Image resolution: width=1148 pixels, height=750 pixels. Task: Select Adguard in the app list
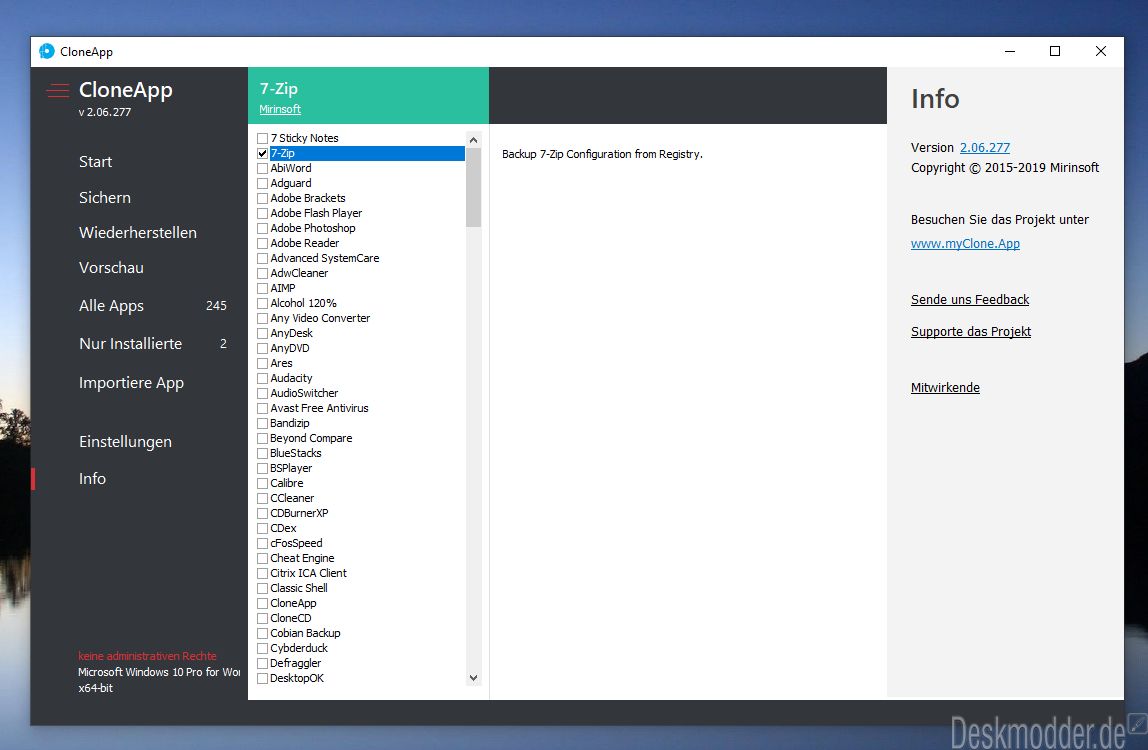pyautogui.click(x=291, y=183)
